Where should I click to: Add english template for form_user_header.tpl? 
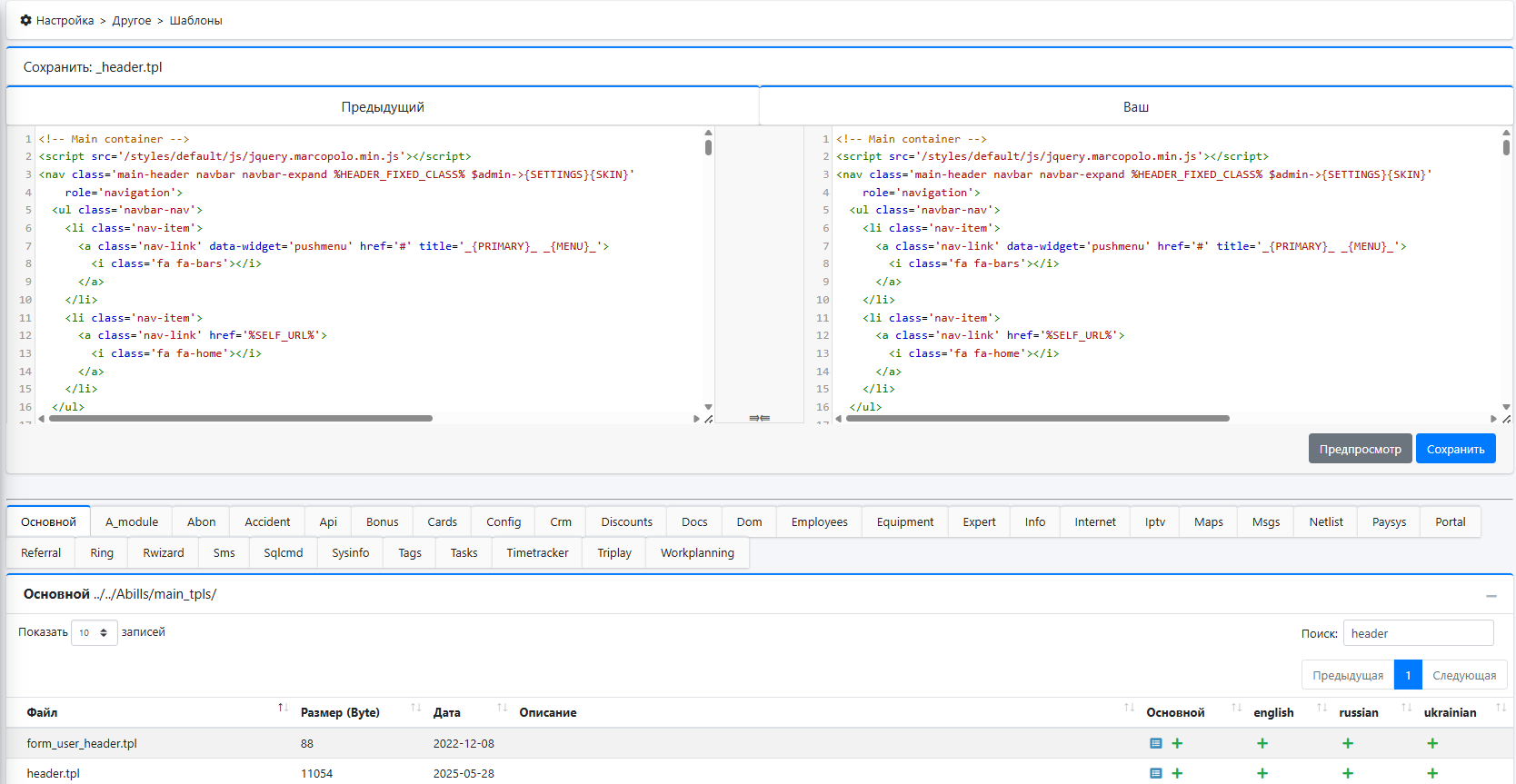click(x=1262, y=743)
